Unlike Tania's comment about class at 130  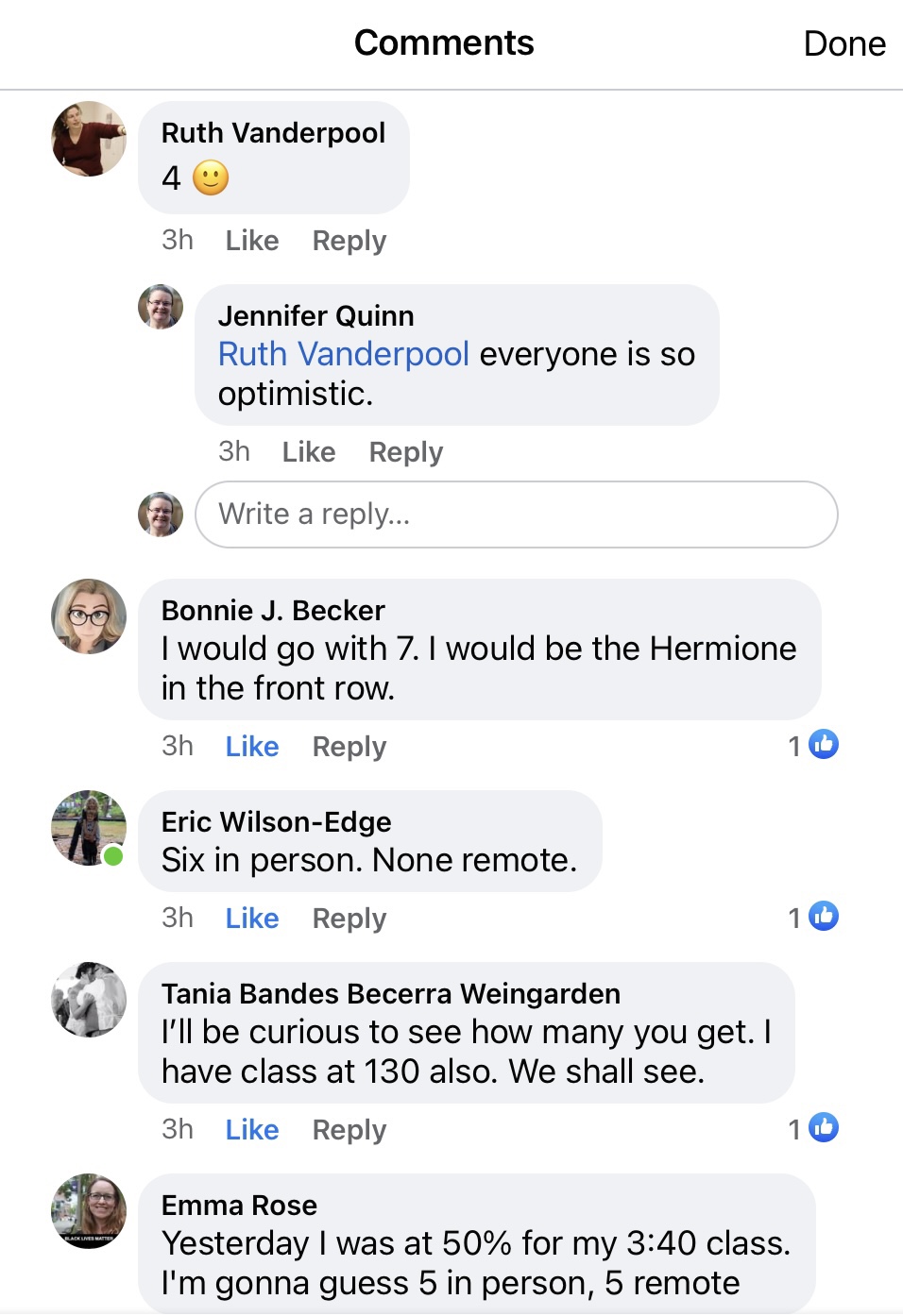point(251,1130)
